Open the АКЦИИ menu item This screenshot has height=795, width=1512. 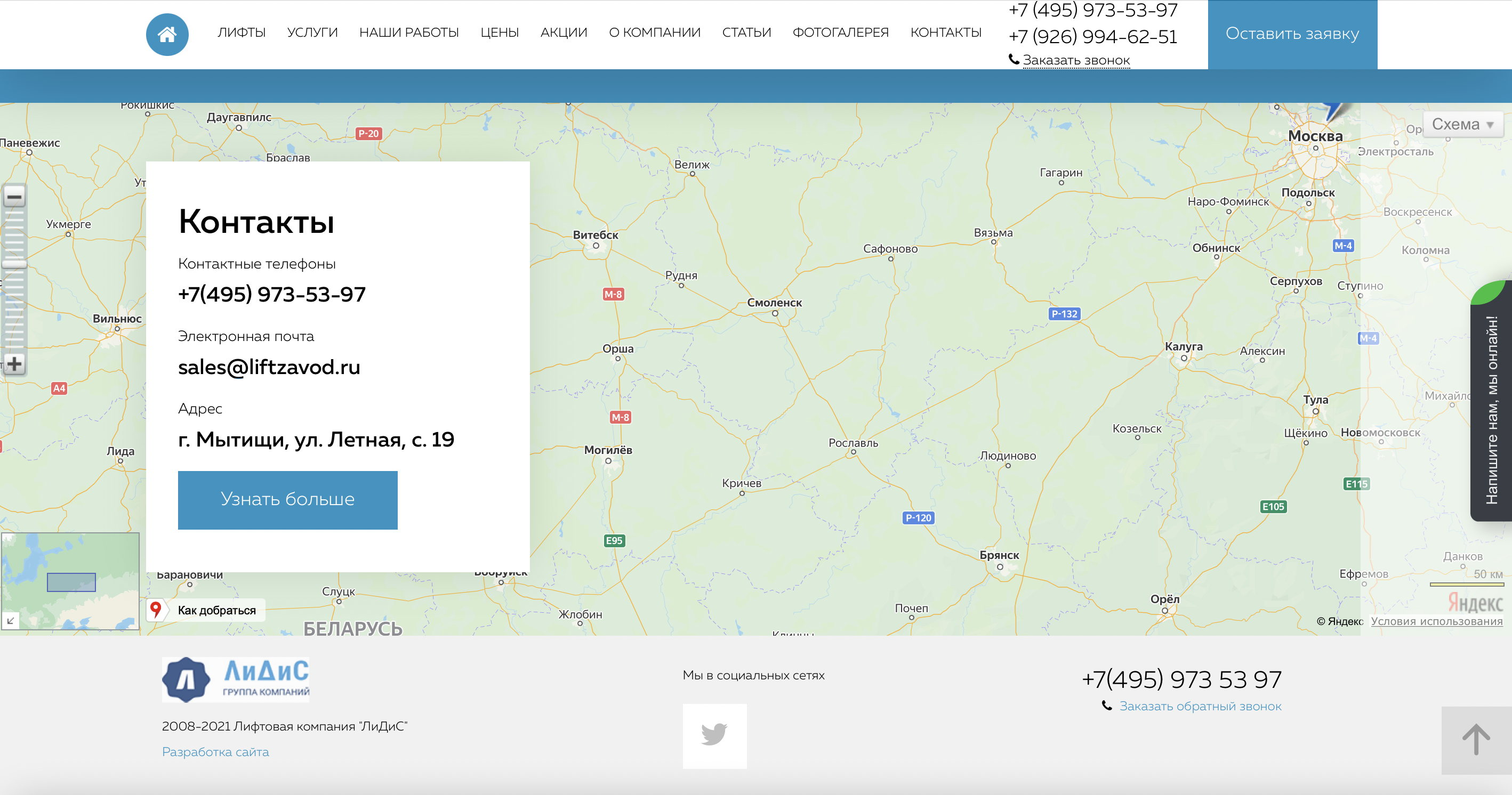point(564,33)
